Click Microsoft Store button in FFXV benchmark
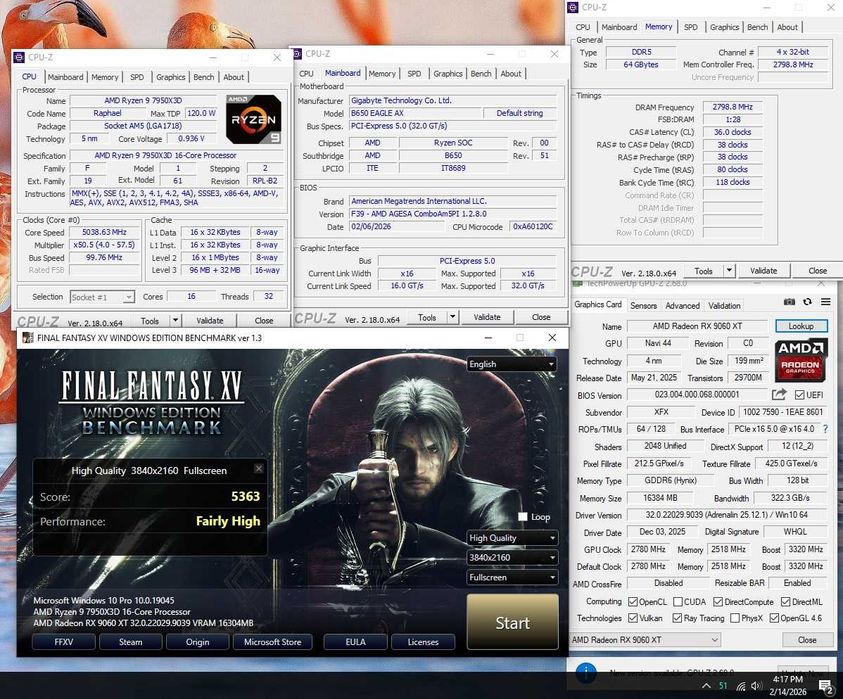This screenshot has height=699, width=843. (273, 641)
